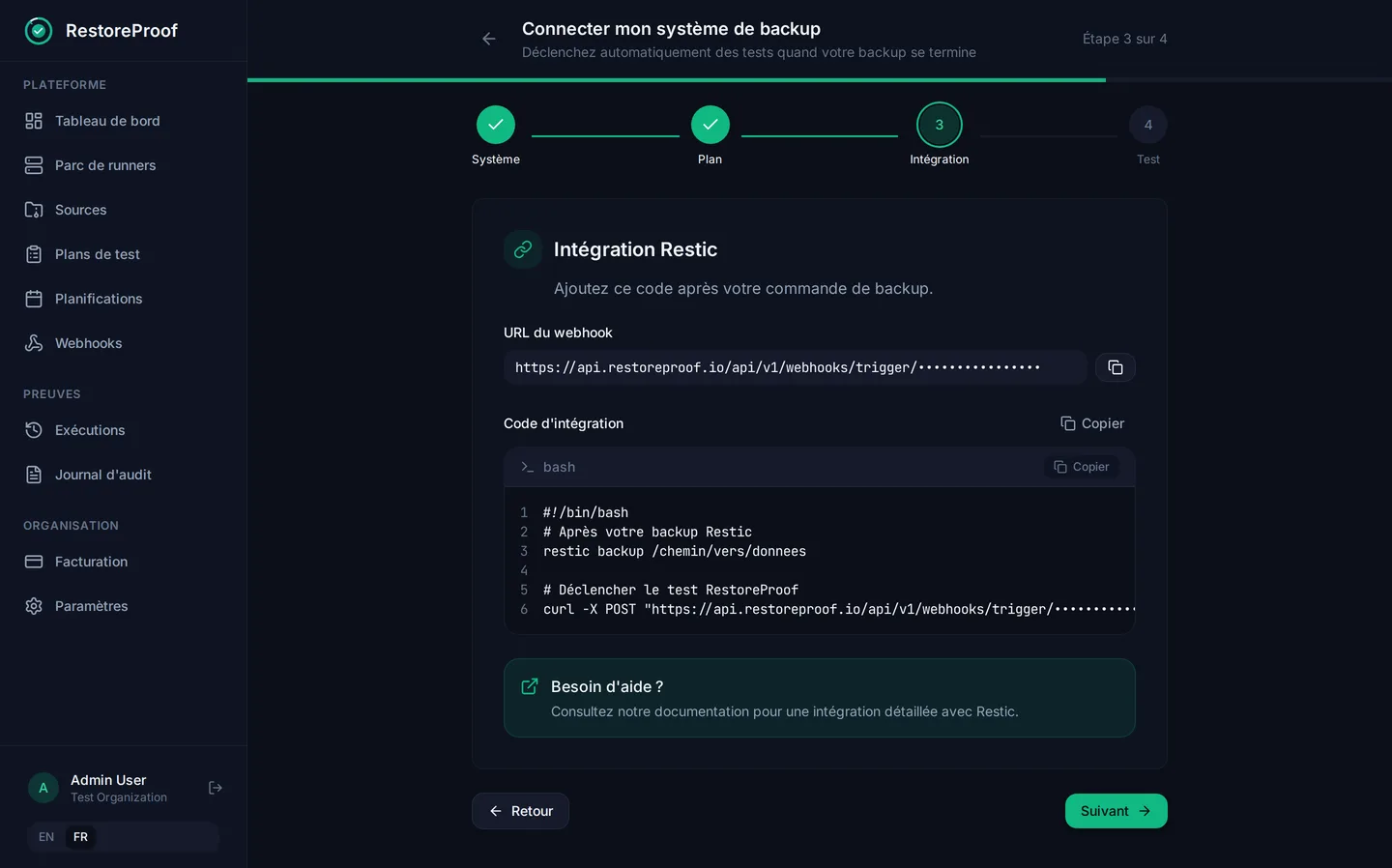Navigate to Webhooks page
This screenshot has height=868, width=1392.
click(x=123, y=343)
